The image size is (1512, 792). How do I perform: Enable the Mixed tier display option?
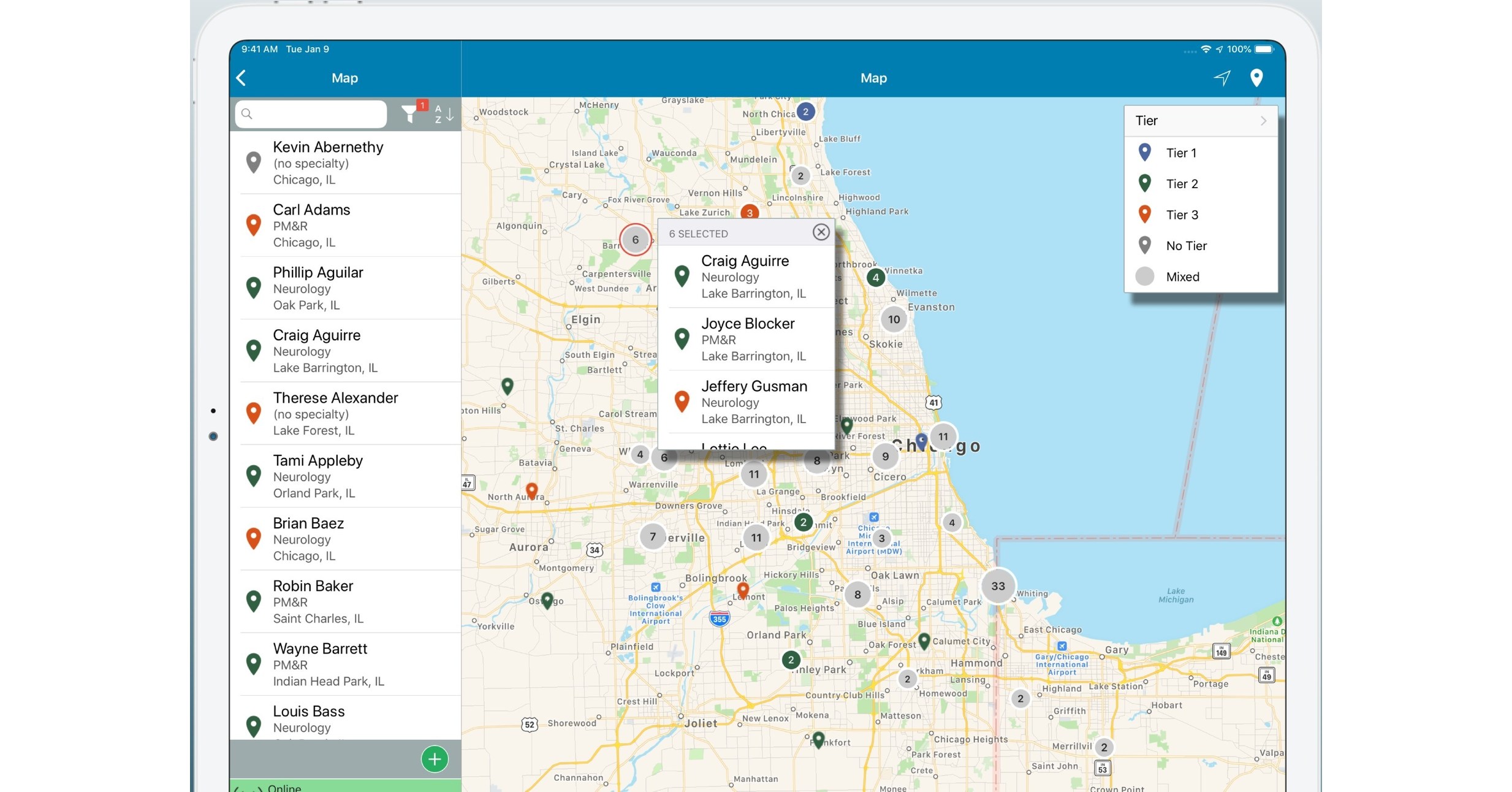coord(1182,276)
